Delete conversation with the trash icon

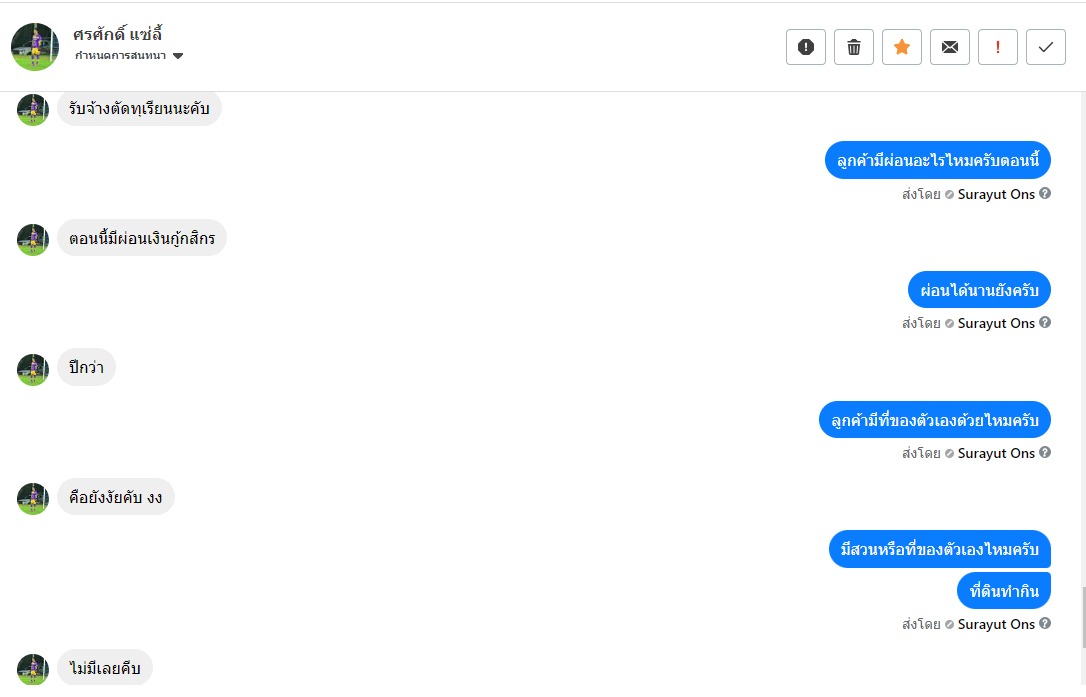click(853, 47)
